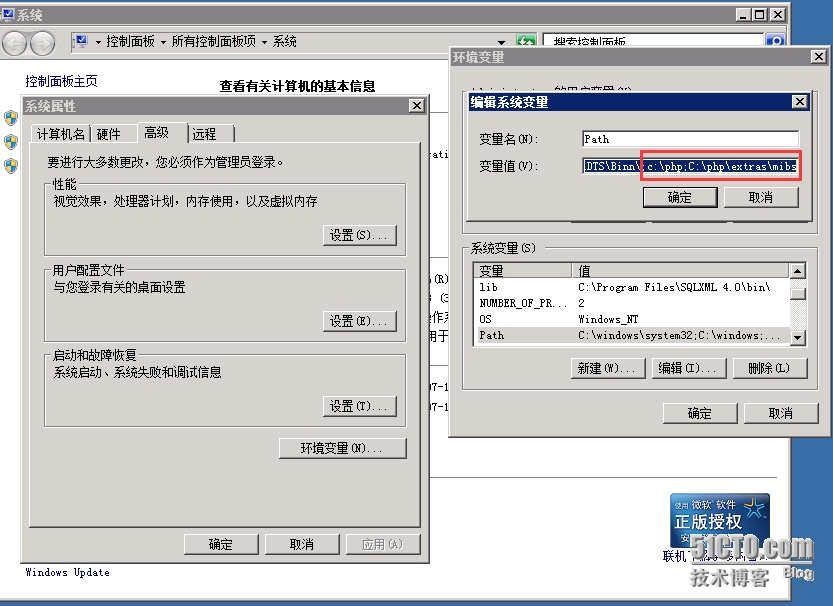Cancel the 编辑系统变量 dialog
This screenshot has width=833, height=606.
pyautogui.click(x=761, y=198)
